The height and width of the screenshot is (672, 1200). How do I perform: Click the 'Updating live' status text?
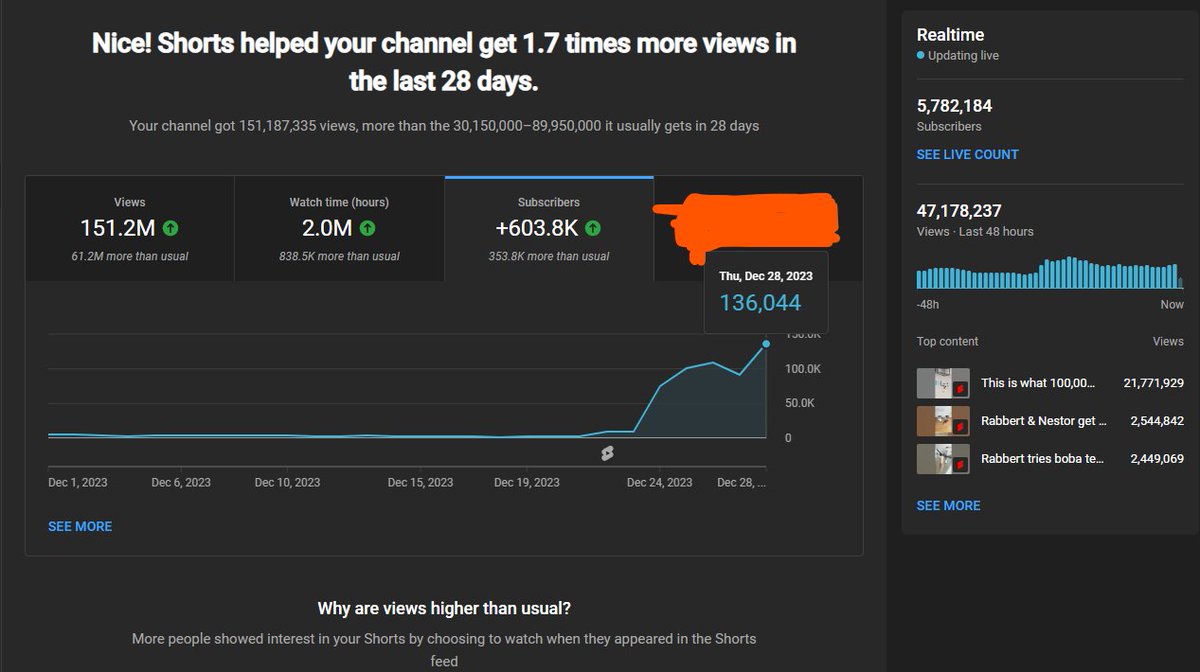pyautogui.click(x=963, y=56)
